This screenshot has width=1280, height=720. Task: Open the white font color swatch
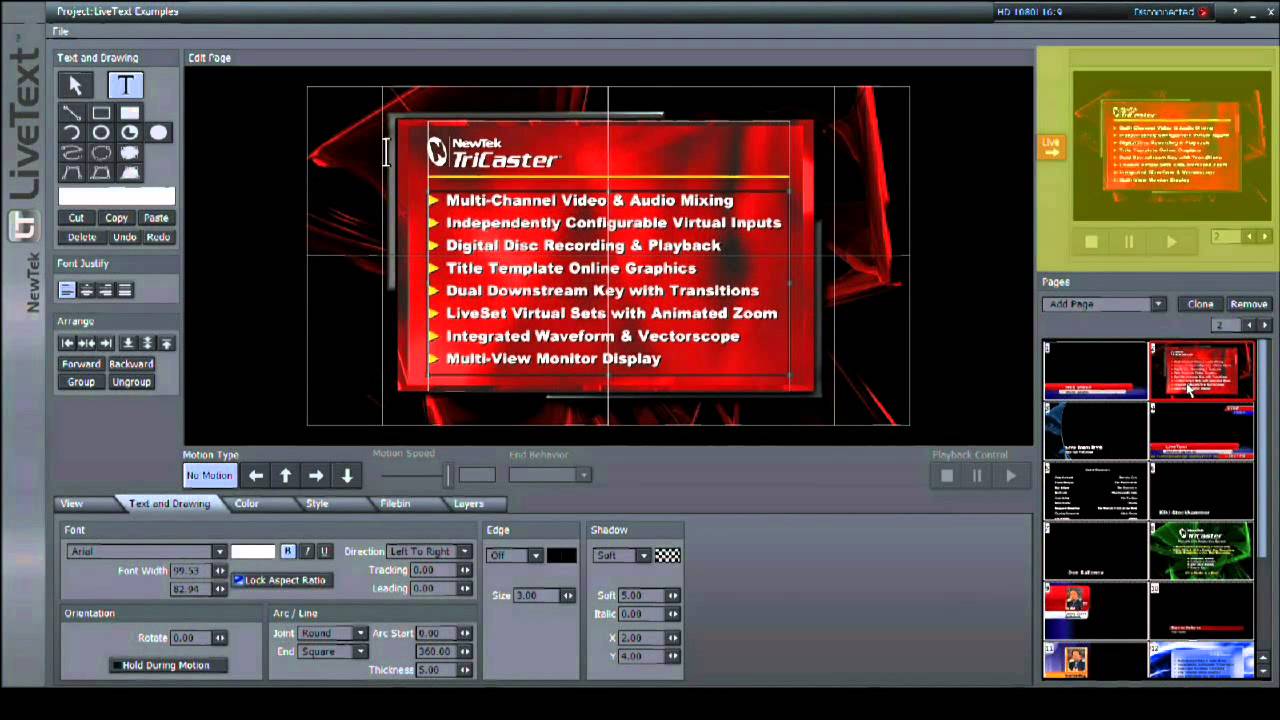pos(253,551)
